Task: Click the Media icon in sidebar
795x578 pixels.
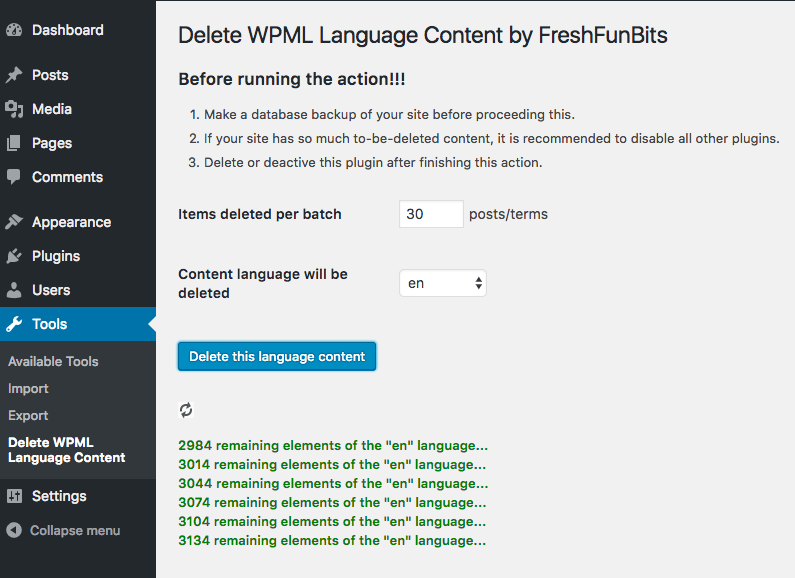Action: click(14, 109)
